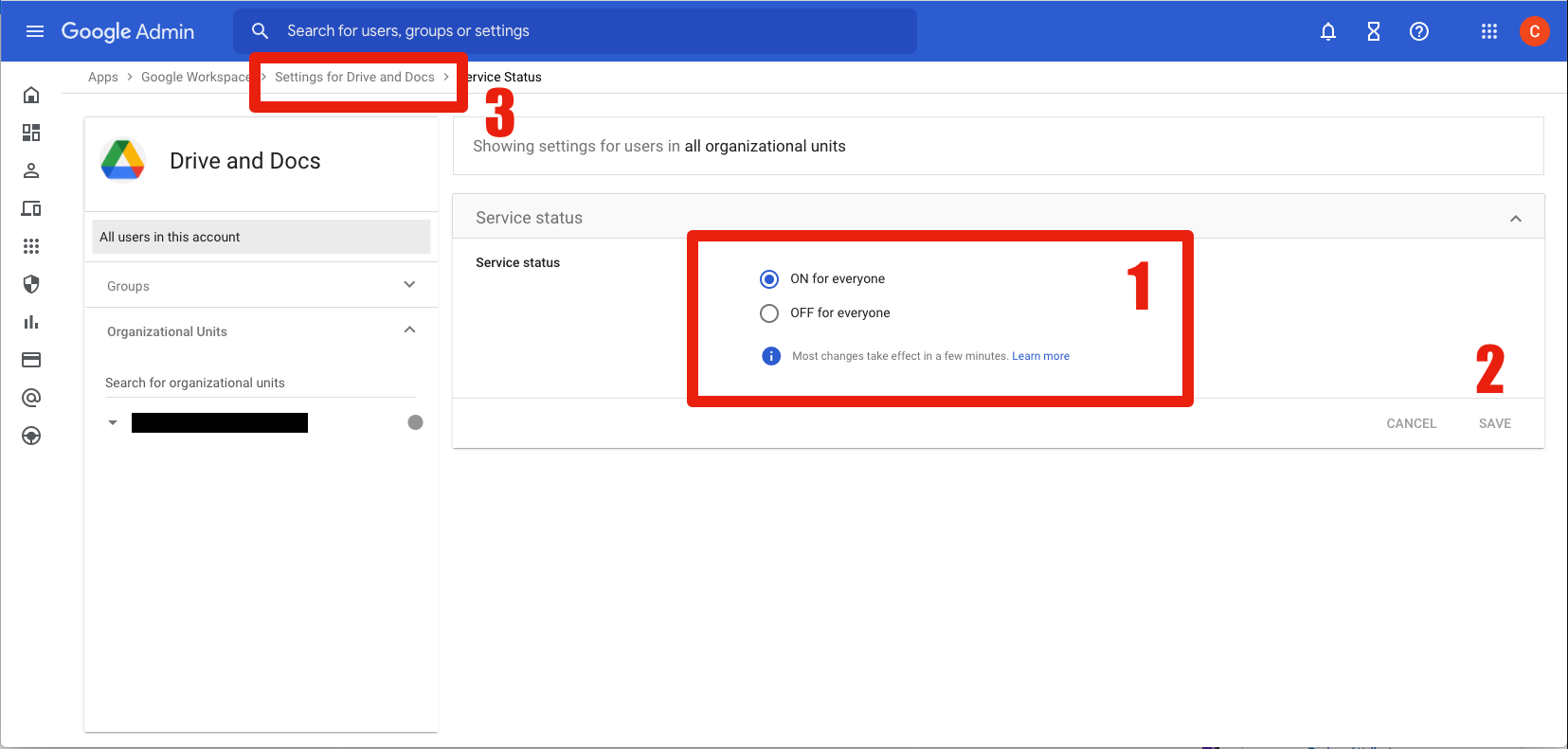Open Reporting bar chart icon in sidebar

31,322
